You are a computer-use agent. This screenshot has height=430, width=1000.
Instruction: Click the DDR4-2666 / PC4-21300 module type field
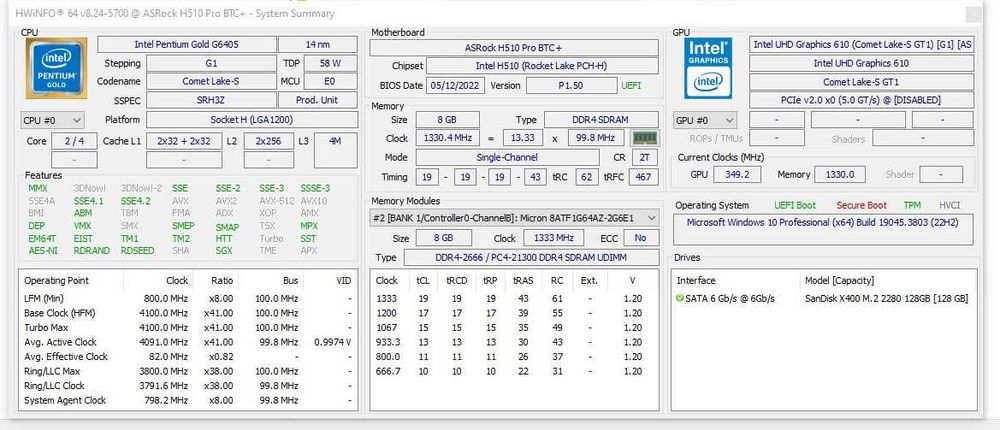[x=531, y=257]
